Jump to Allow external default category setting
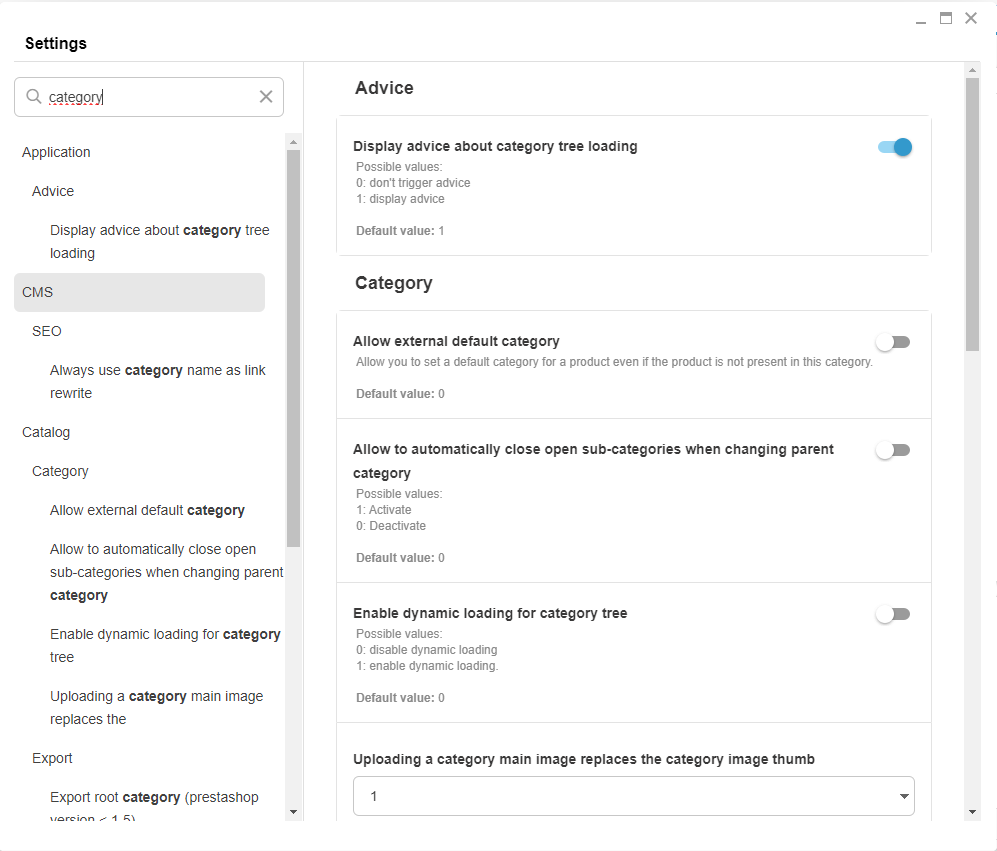This screenshot has width=997, height=851. (x=147, y=510)
